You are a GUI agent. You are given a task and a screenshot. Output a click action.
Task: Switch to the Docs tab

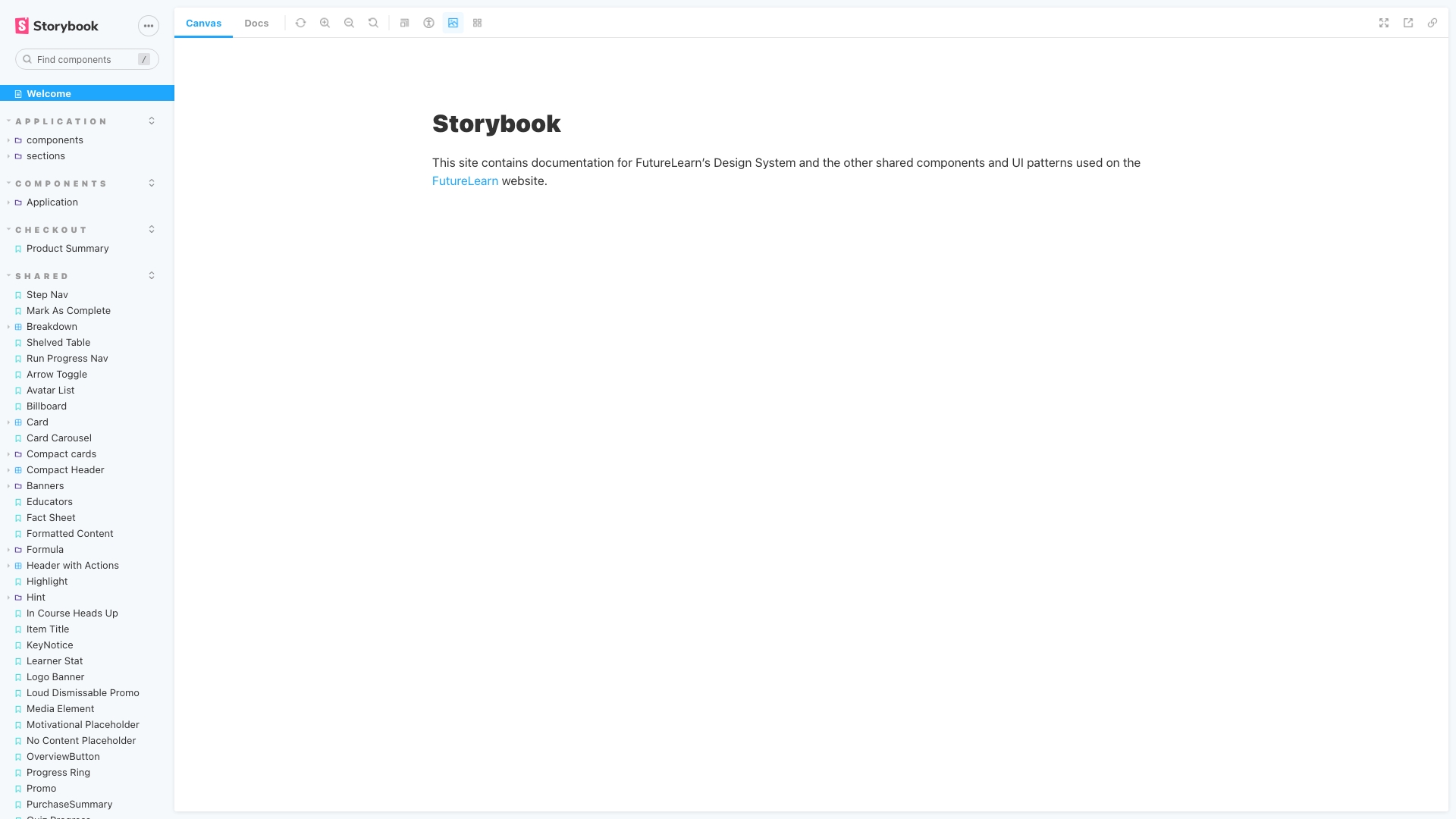(256, 23)
